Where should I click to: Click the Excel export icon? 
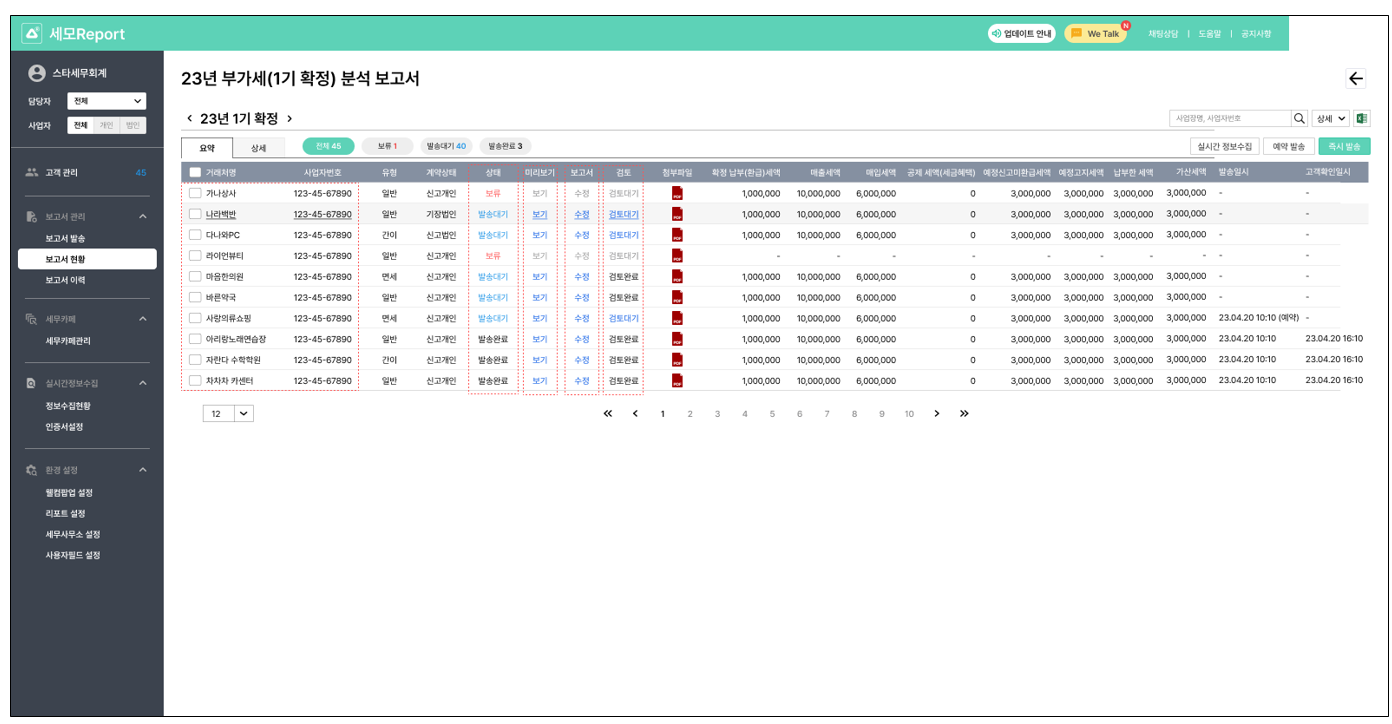[x=1361, y=118]
